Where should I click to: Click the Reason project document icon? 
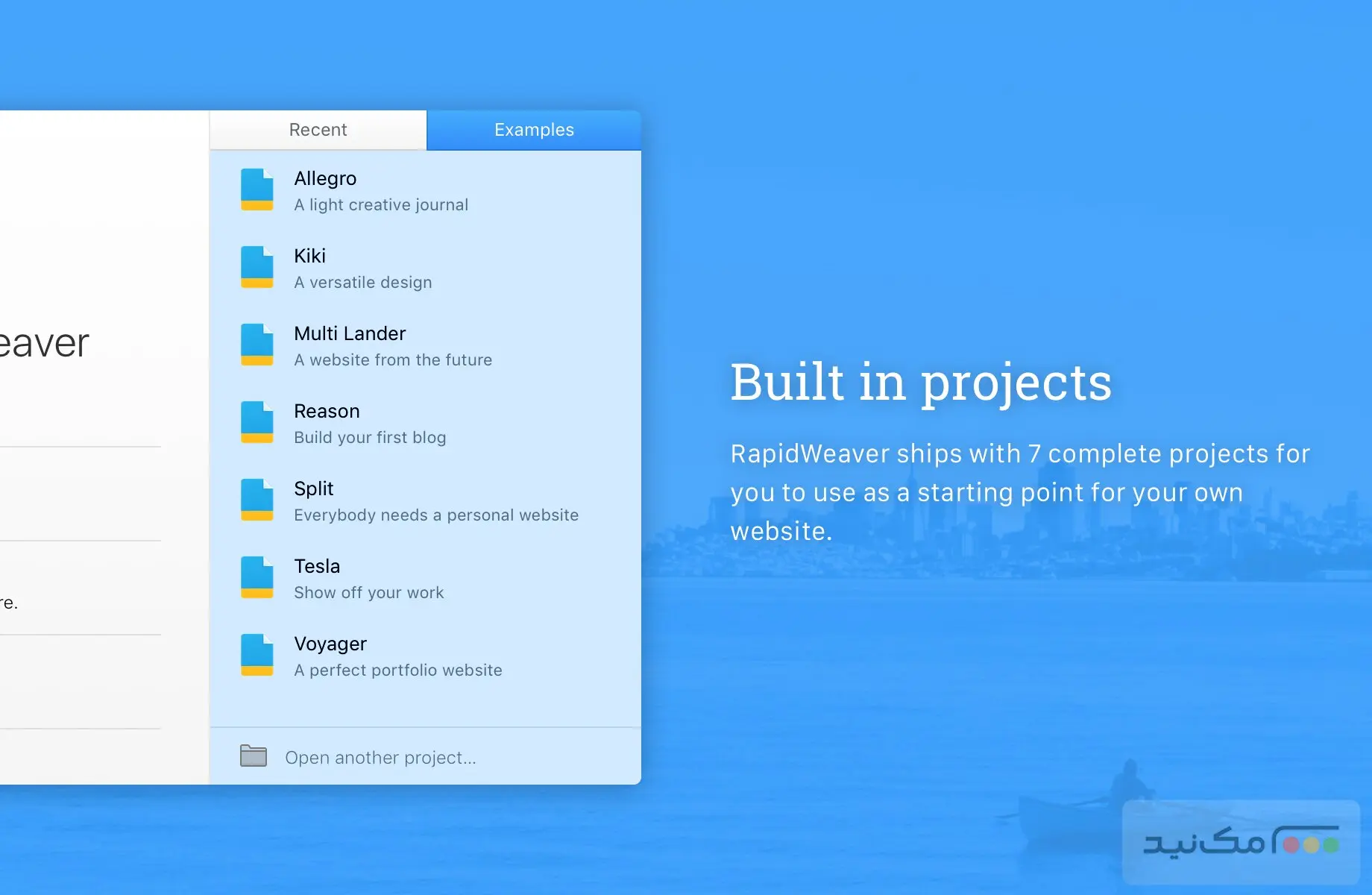[257, 423]
